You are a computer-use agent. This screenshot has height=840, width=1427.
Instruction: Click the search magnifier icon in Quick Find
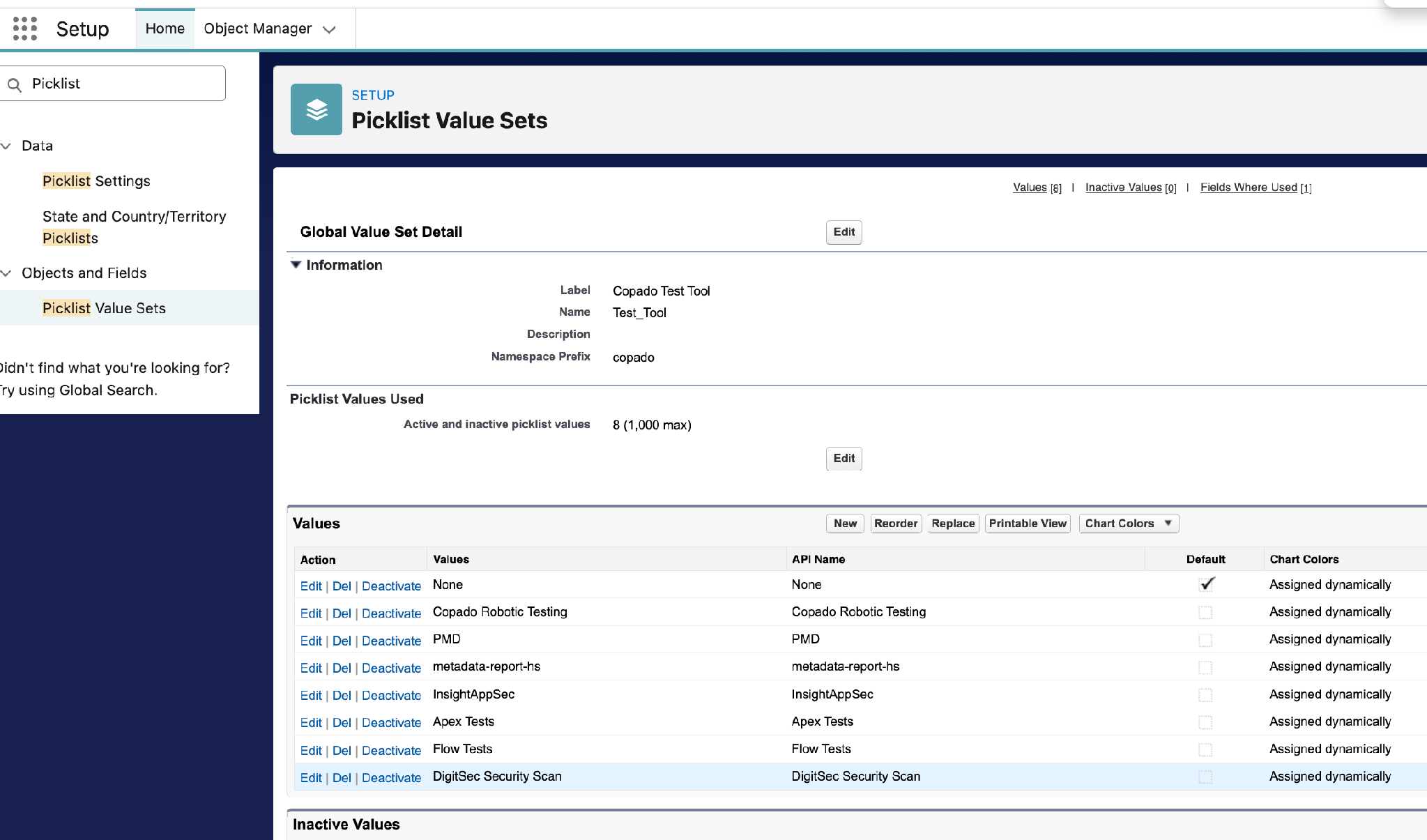point(14,85)
